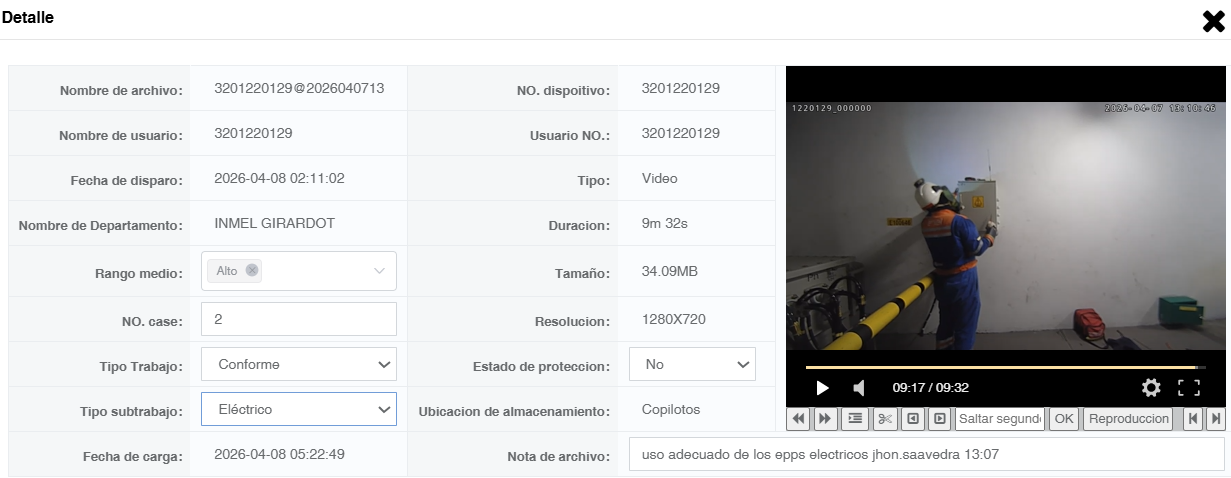Click the video preview frame
The width and height of the screenshot is (1231, 478).
coord(1006,225)
